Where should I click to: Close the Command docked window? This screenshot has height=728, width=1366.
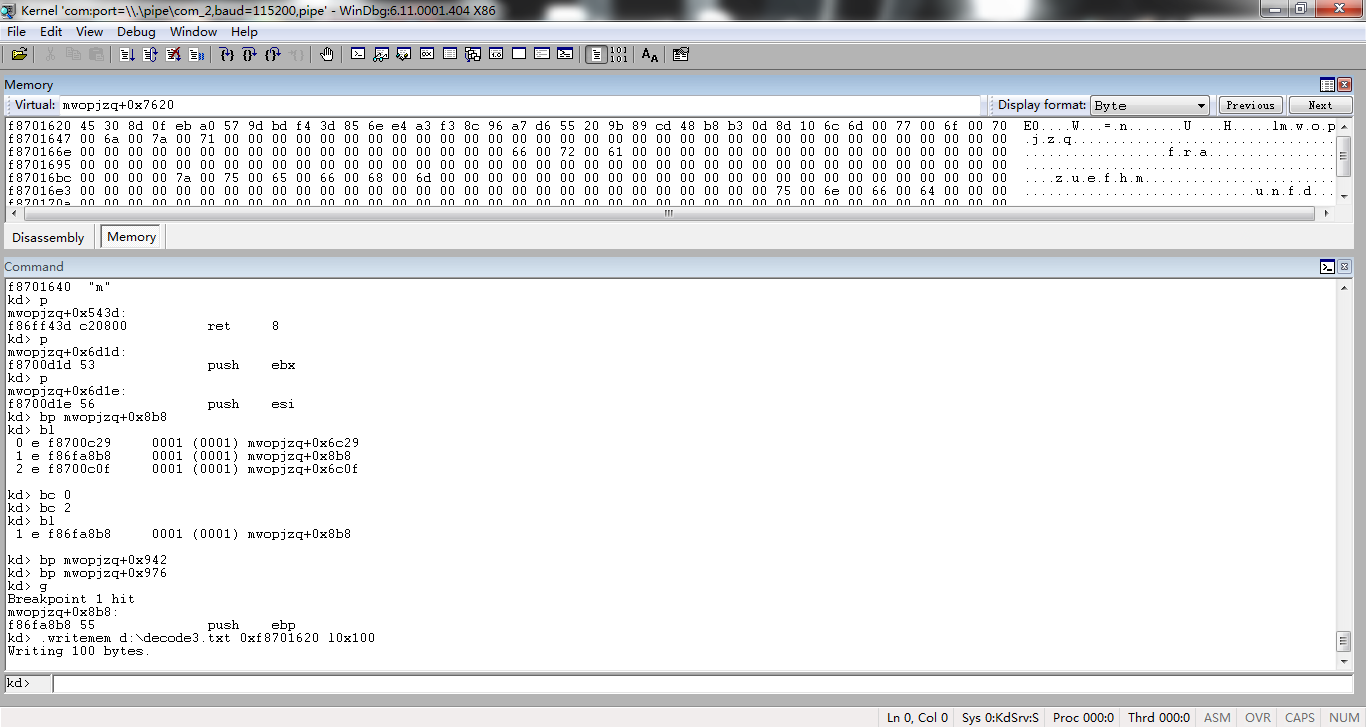pyautogui.click(x=1344, y=267)
